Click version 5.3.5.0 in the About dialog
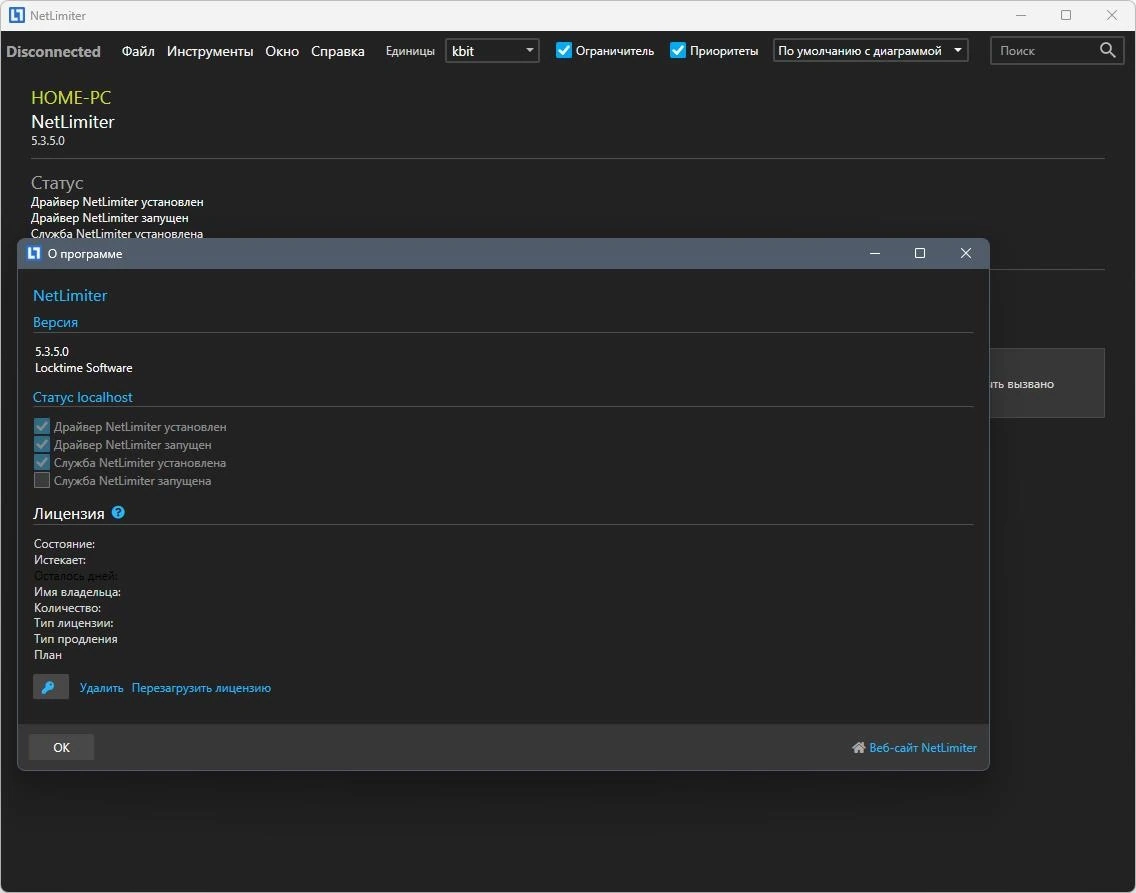The image size is (1136, 893). 52,351
